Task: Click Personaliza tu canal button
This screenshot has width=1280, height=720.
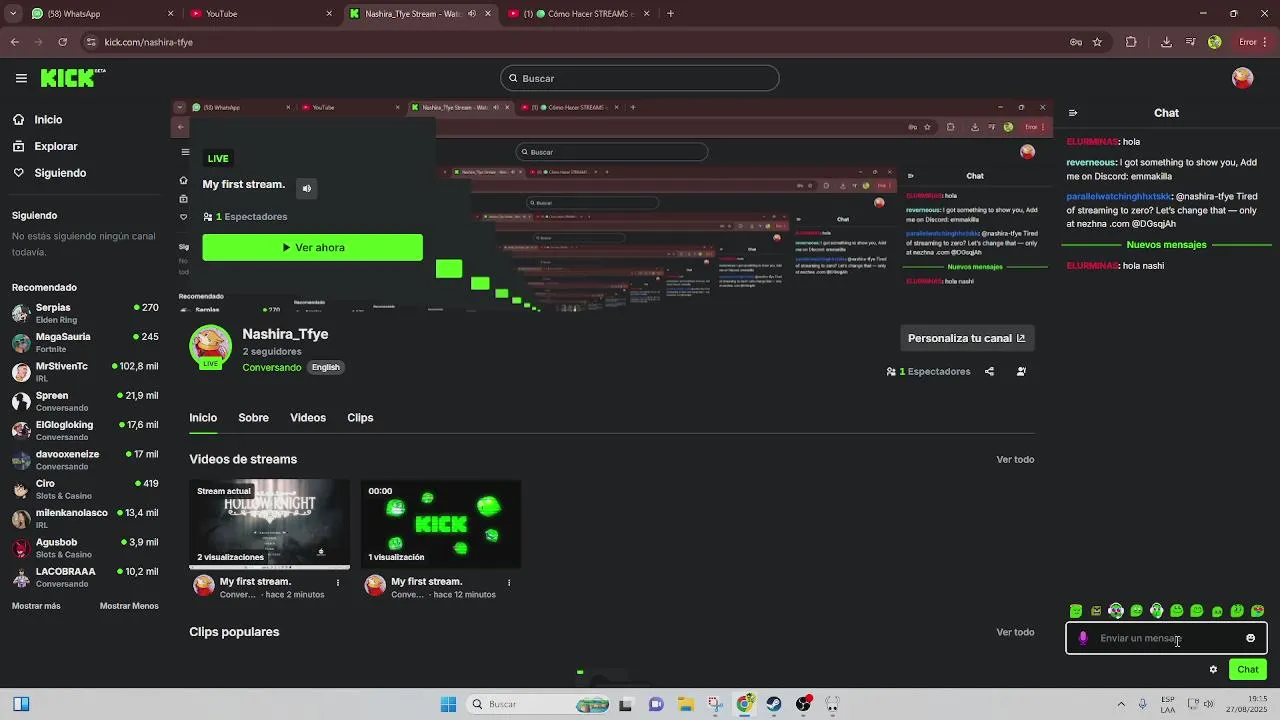Action: [x=966, y=338]
